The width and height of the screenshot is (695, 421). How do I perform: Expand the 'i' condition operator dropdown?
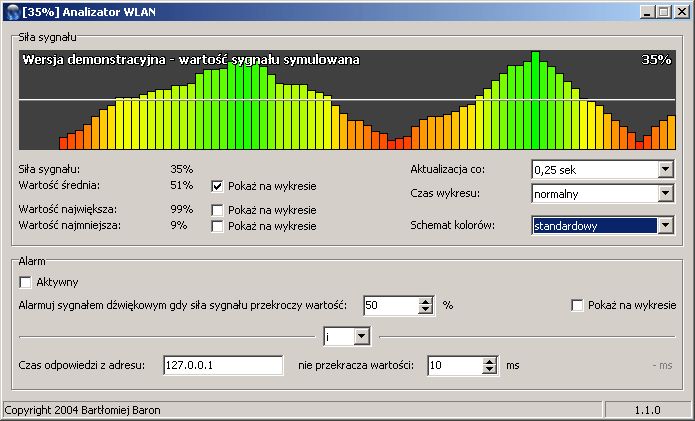361,337
